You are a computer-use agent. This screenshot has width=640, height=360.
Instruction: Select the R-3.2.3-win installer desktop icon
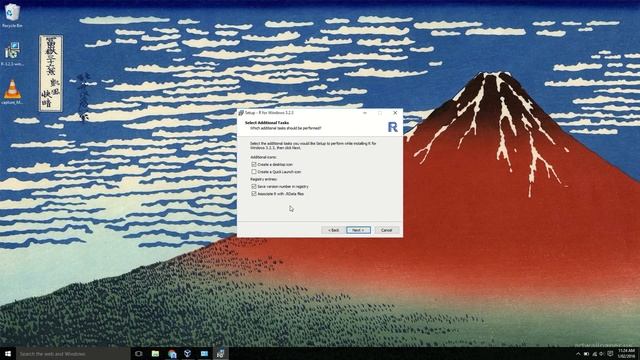click(12, 53)
